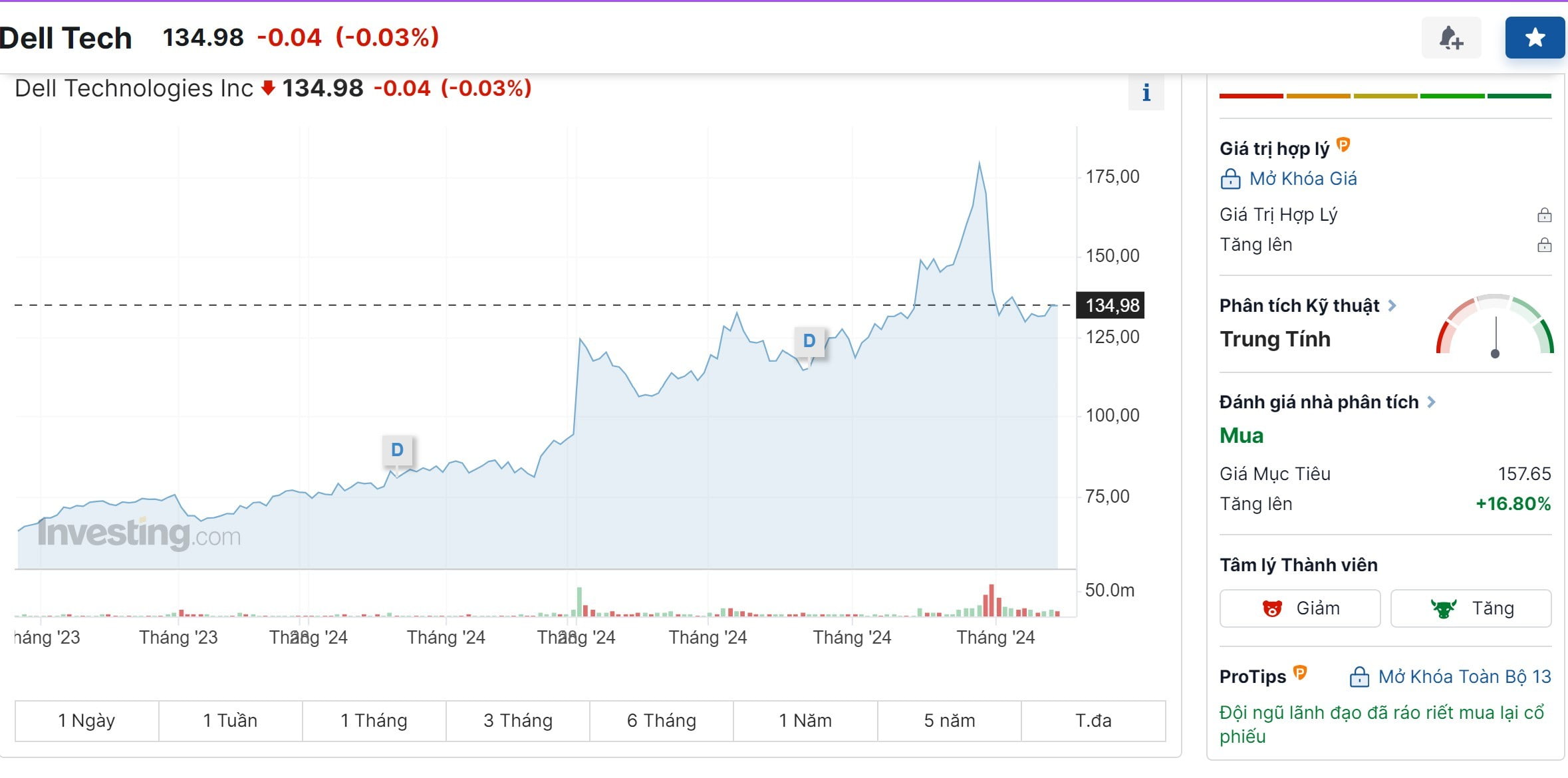The image size is (1568, 778).
Task: Click the lock icon on the locked Tăng lên row
Action: click(1544, 245)
